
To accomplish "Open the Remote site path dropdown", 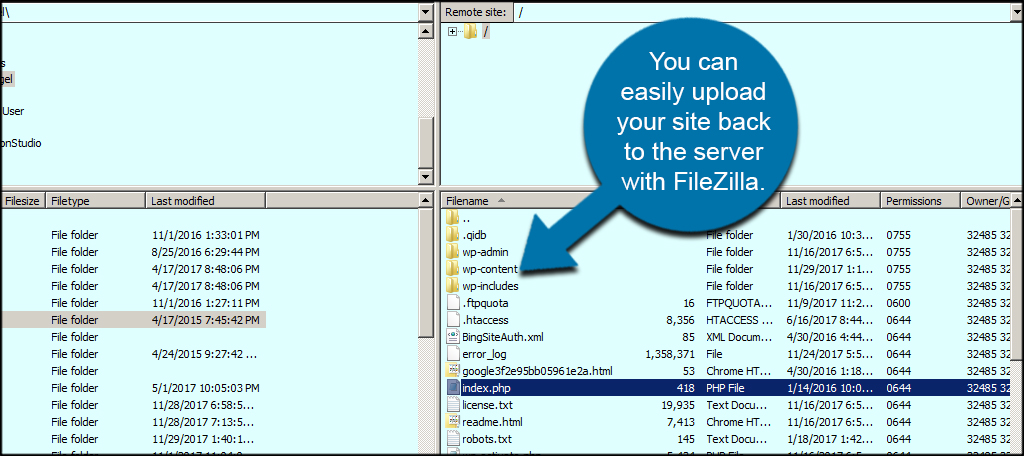I will pos(1017,12).
